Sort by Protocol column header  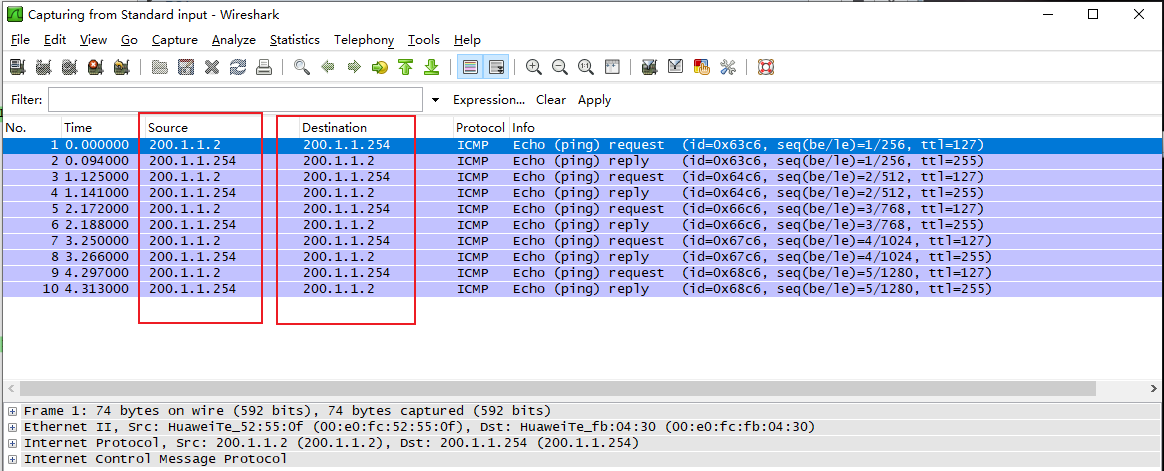click(481, 128)
